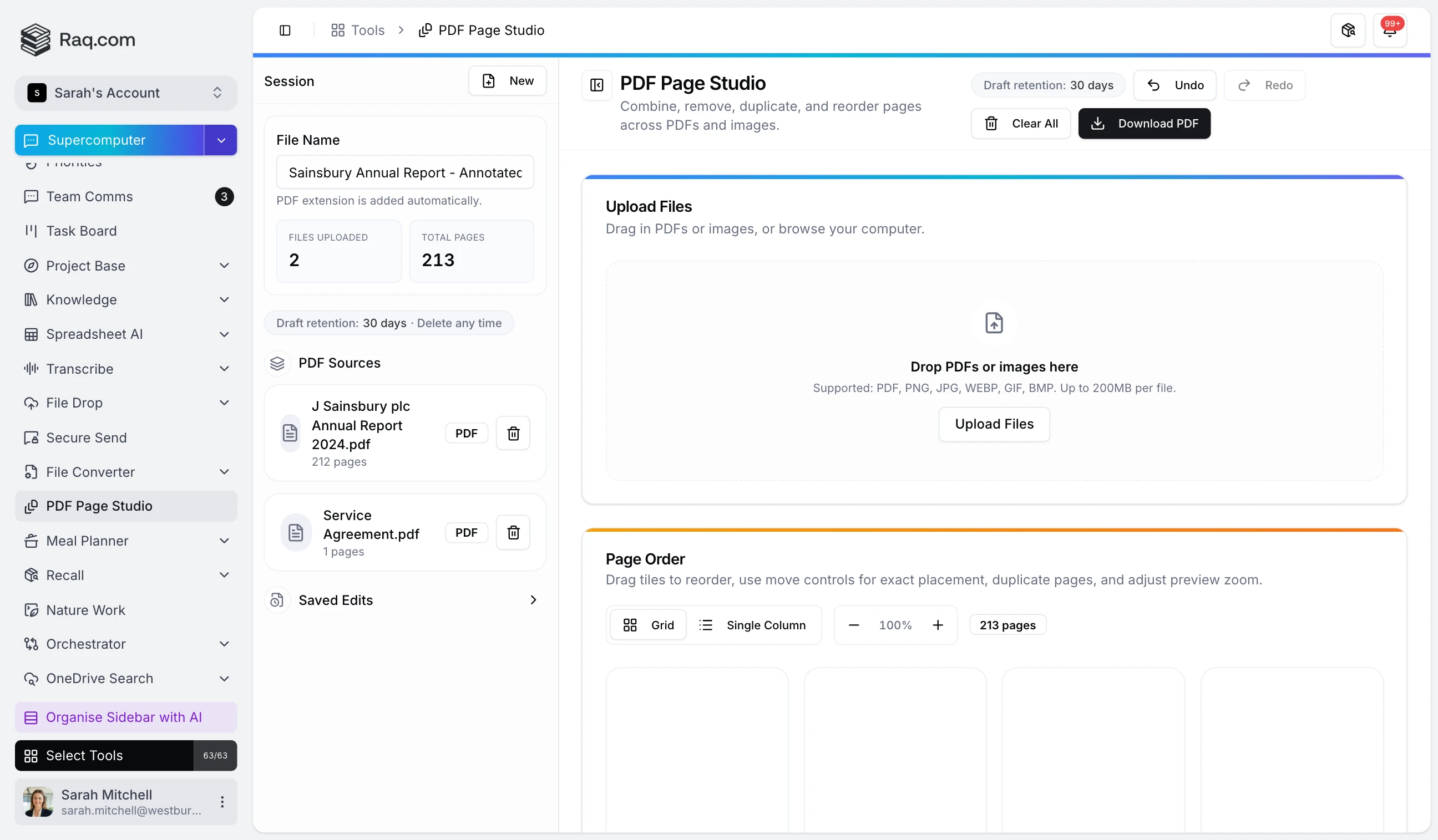Image resolution: width=1438 pixels, height=840 pixels.
Task: Toggle the sidebar panel icon in the header
Action: click(285, 30)
